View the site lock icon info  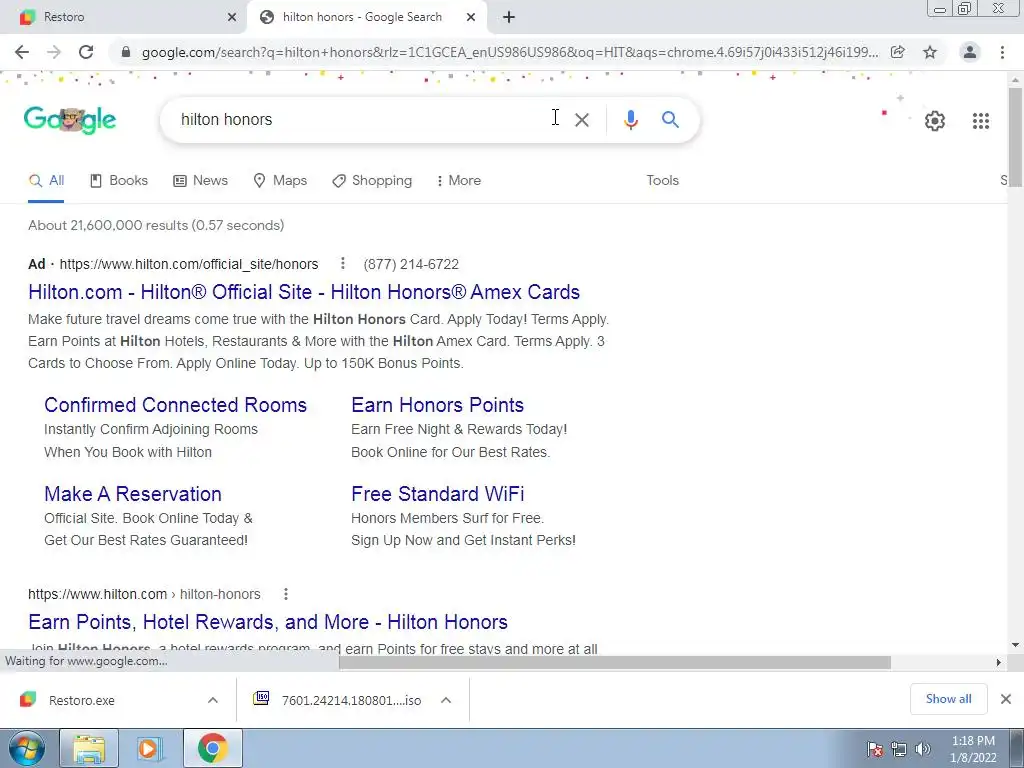[x=126, y=52]
